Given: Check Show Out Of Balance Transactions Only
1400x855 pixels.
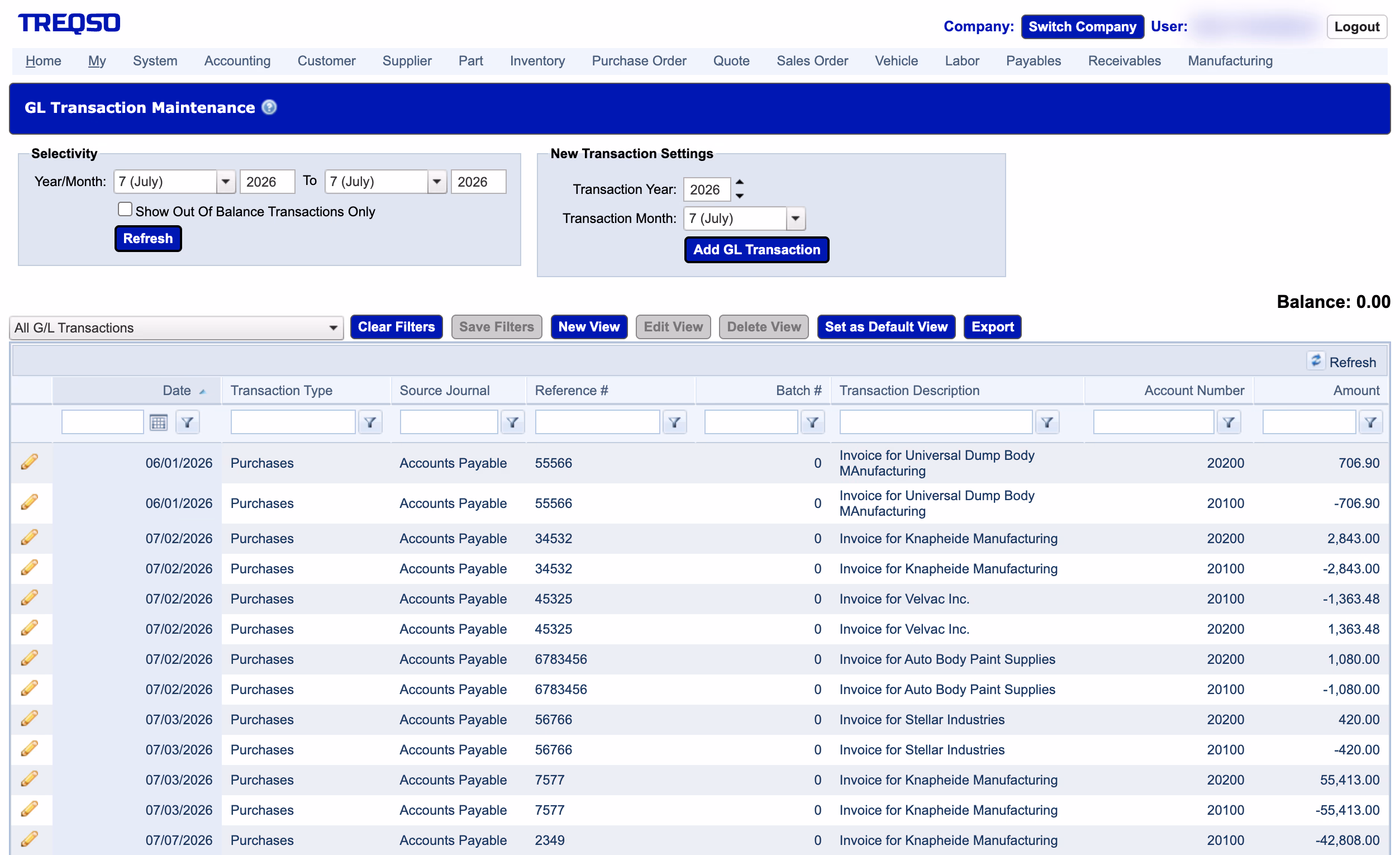Looking at the screenshot, I should pyautogui.click(x=125, y=209).
